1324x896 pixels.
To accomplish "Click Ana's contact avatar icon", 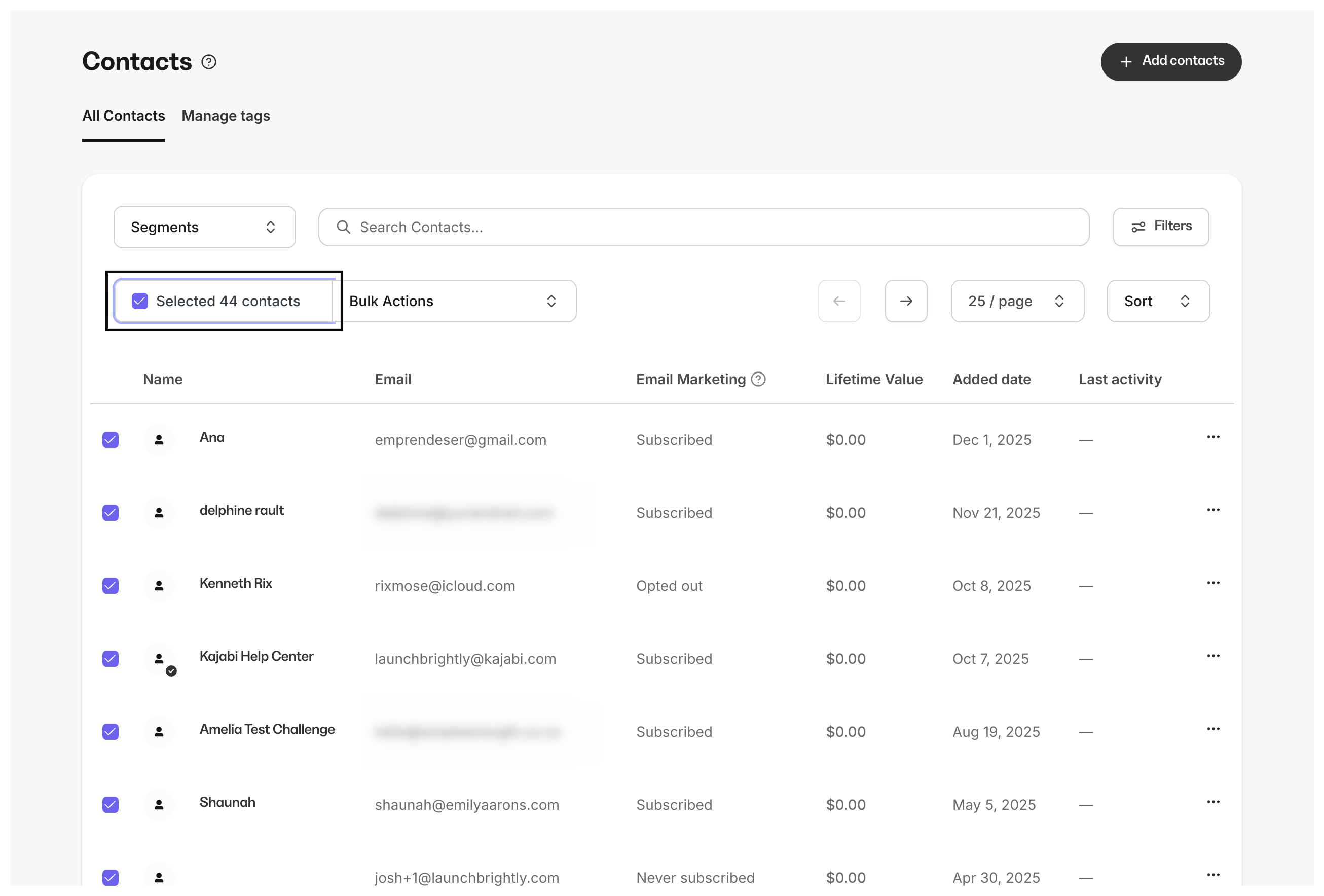I will tap(159, 440).
